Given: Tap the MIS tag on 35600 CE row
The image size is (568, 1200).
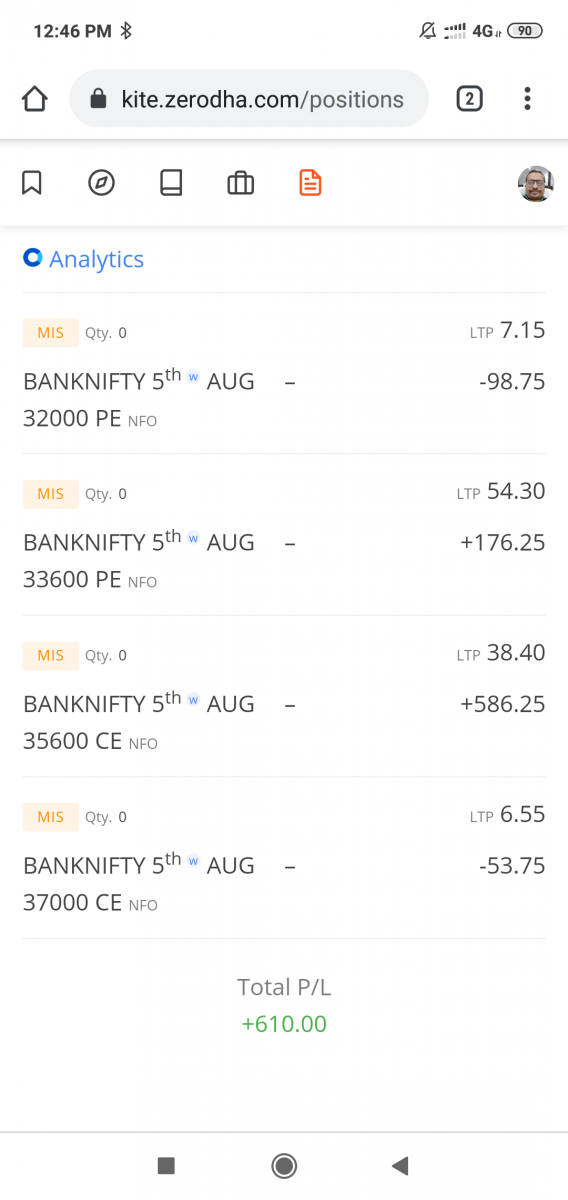Looking at the screenshot, I should [50, 655].
